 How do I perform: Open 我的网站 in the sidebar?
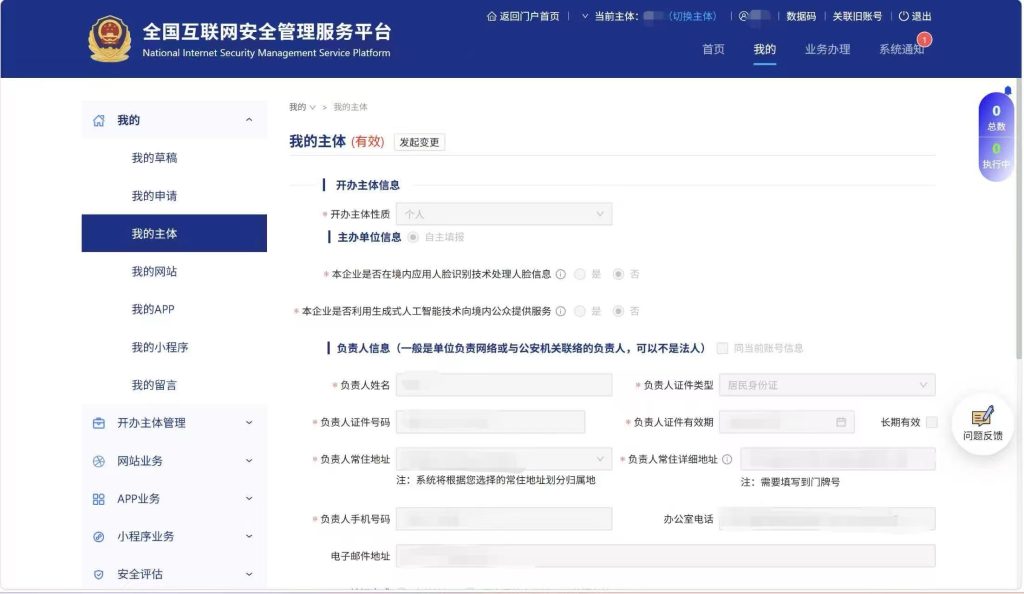coord(154,271)
